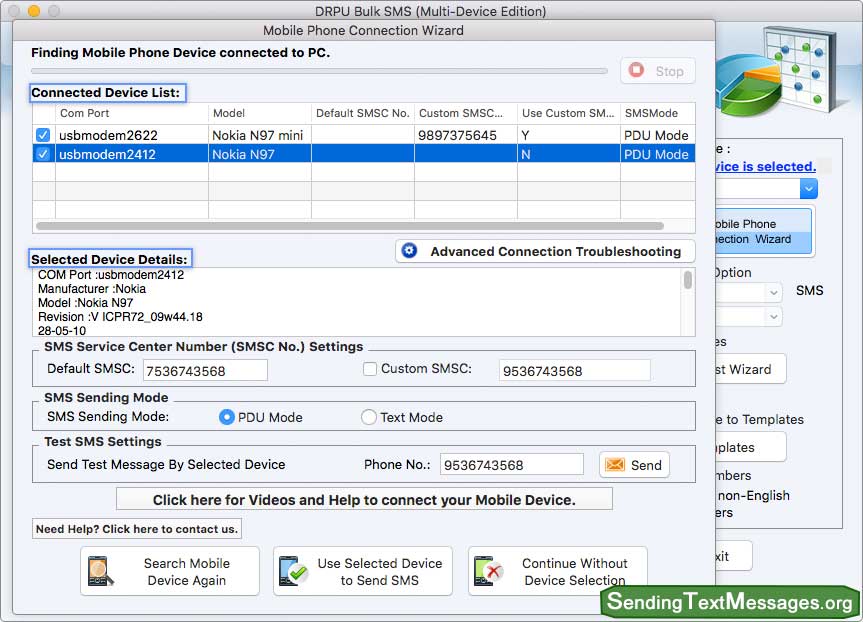Select the usbmodem2622 row text

coord(108,135)
